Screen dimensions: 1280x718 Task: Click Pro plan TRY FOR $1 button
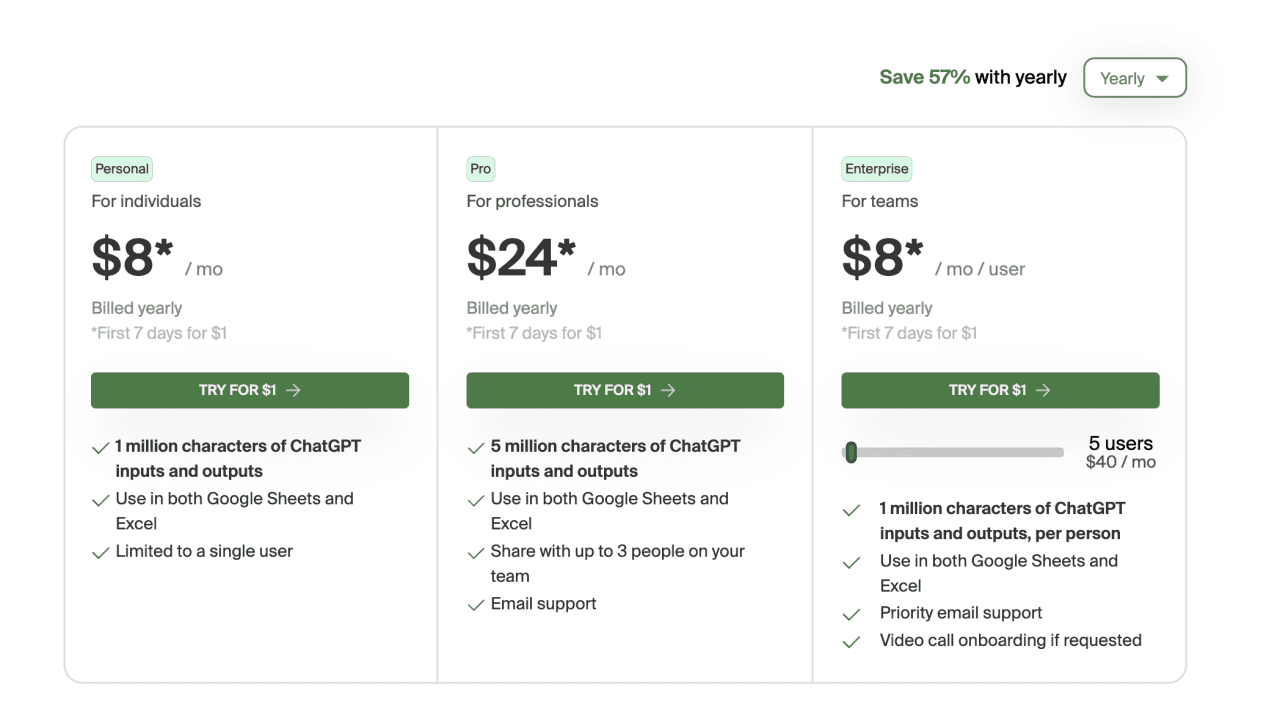click(x=625, y=390)
